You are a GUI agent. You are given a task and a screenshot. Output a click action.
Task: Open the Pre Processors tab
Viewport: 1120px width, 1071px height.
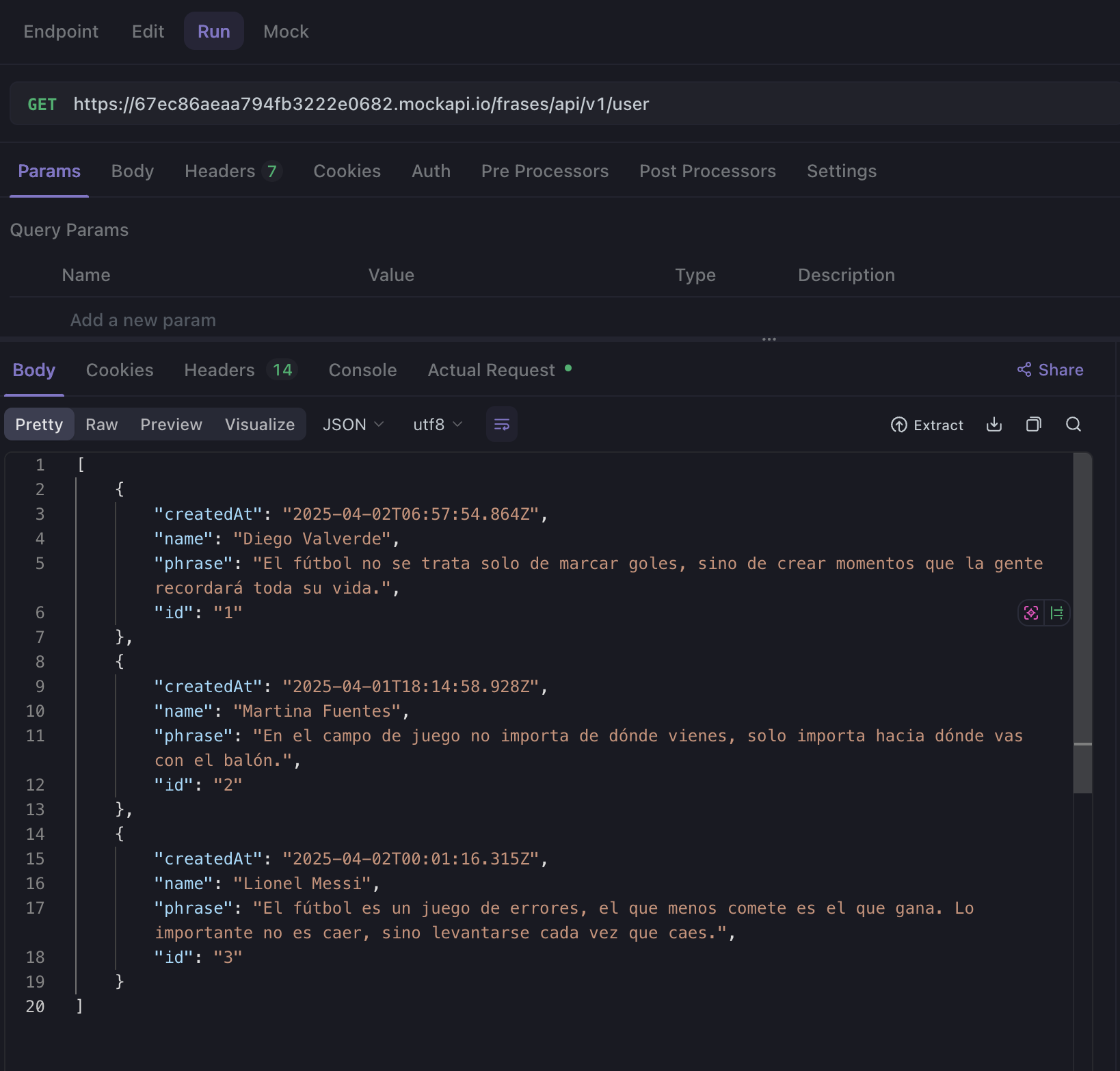545,172
